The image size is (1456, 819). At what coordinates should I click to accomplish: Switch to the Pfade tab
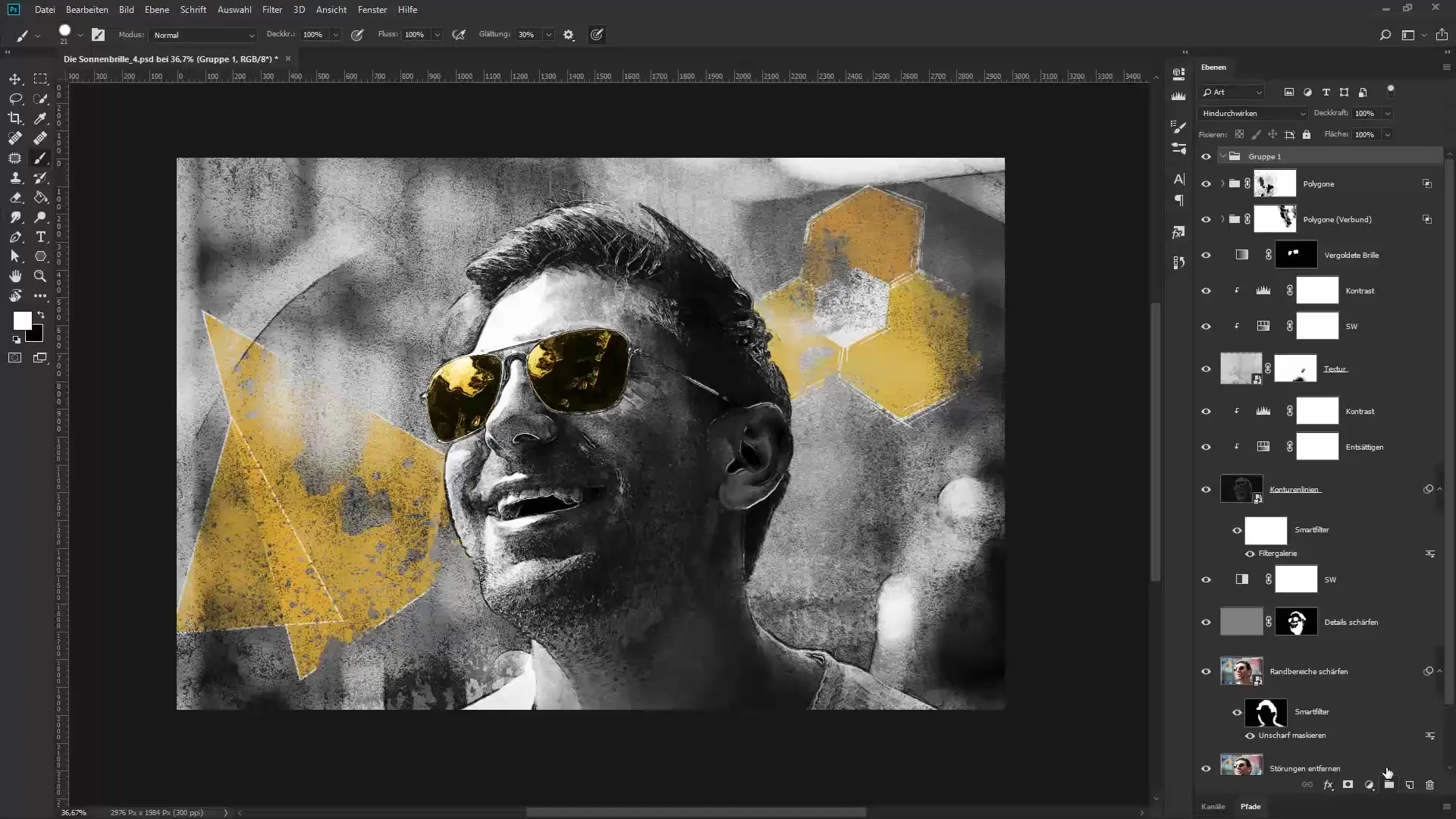pyautogui.click(x=1250, y=807)
